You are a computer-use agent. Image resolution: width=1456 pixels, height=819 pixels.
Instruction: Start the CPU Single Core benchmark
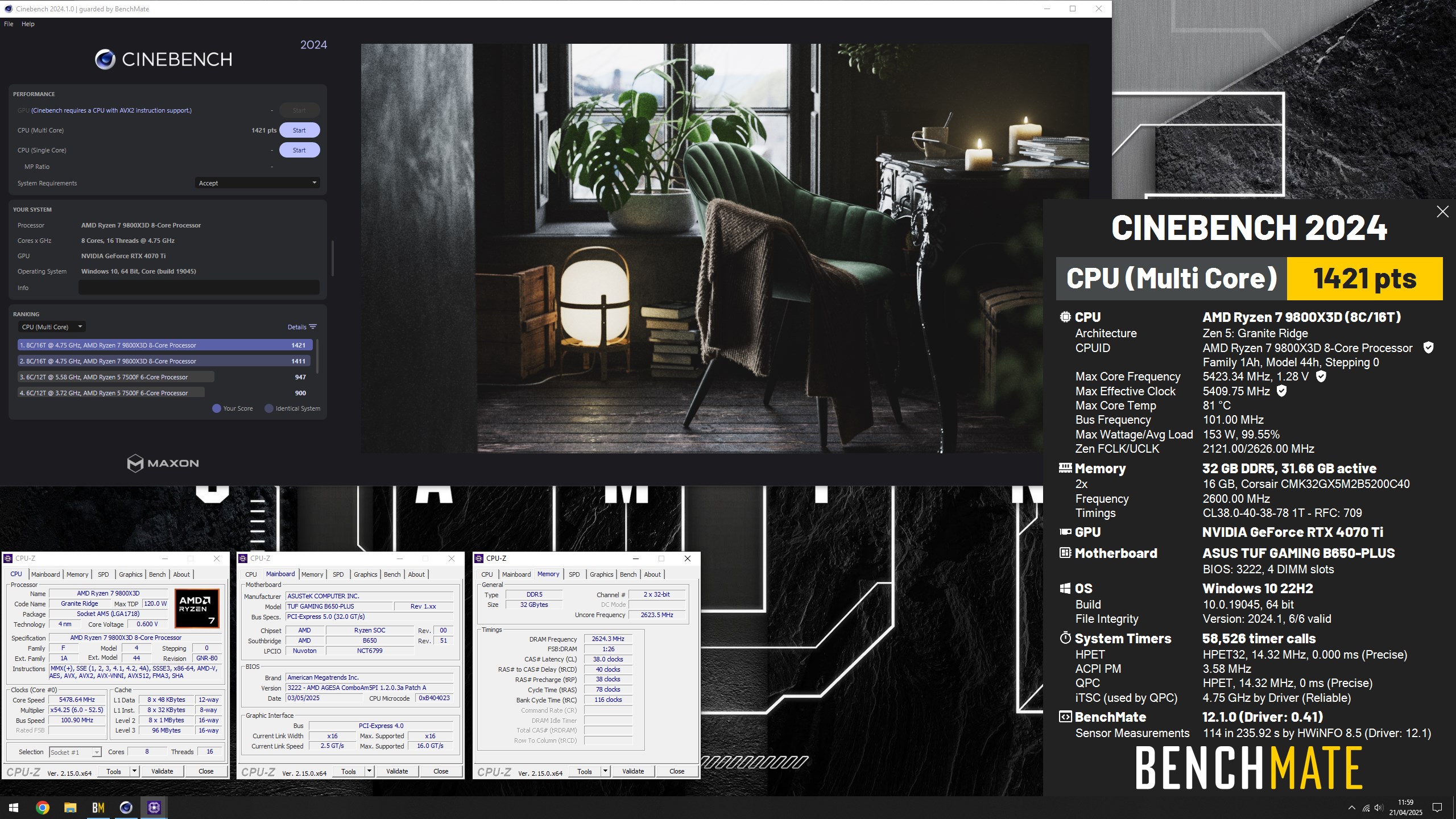(x=299, y=150)
